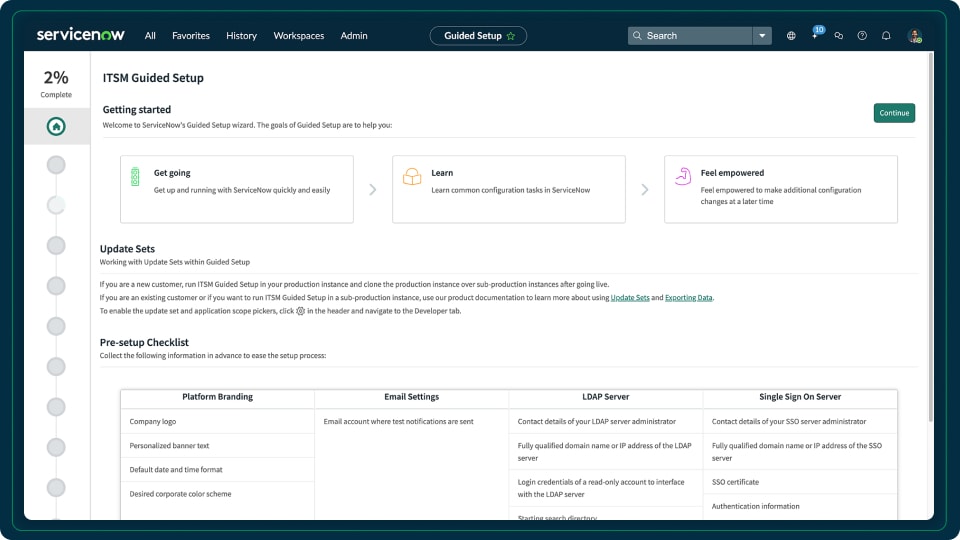Open the Favorites menu

191,36
